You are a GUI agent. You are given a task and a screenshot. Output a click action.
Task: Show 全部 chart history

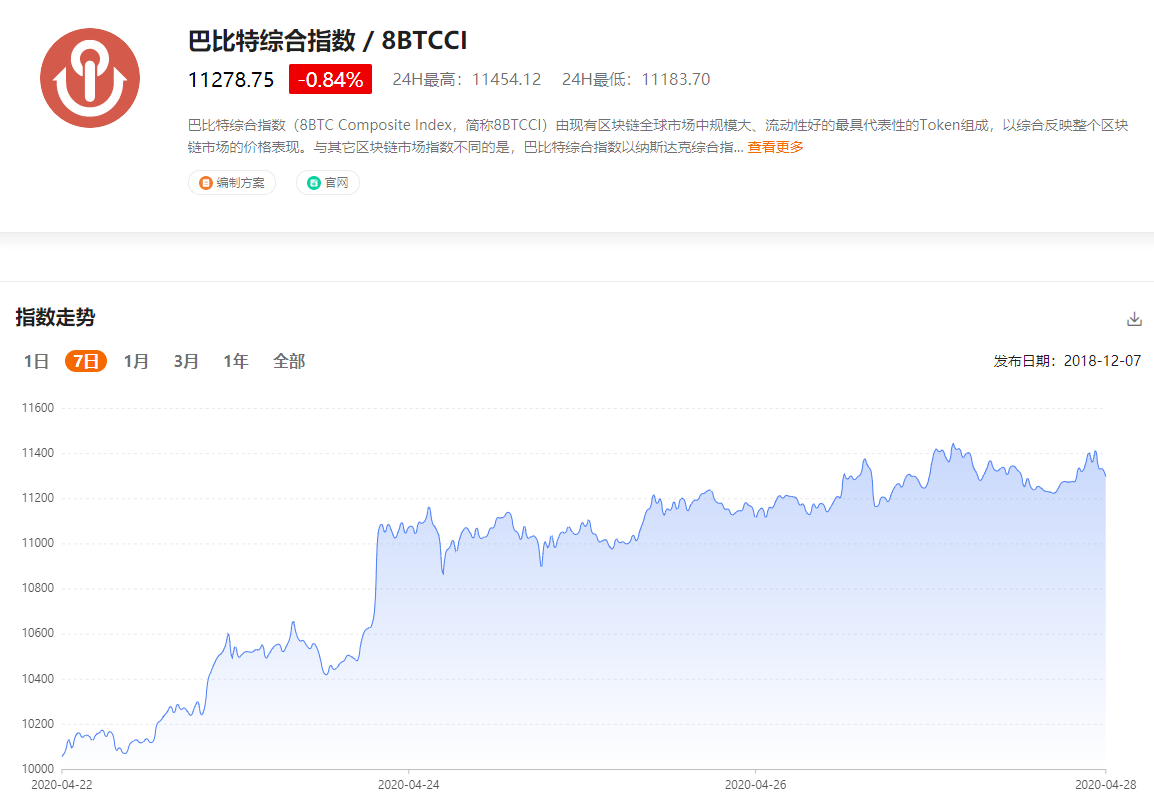[x=289, y=361]
